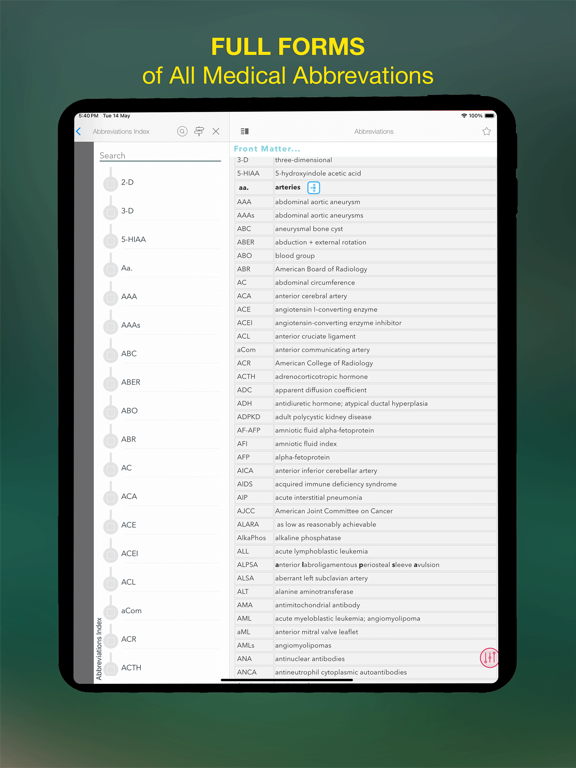Viewport: 576px width, 768px height.
Task: Click the ALARA cell in the table
Action: coord(254,525)
